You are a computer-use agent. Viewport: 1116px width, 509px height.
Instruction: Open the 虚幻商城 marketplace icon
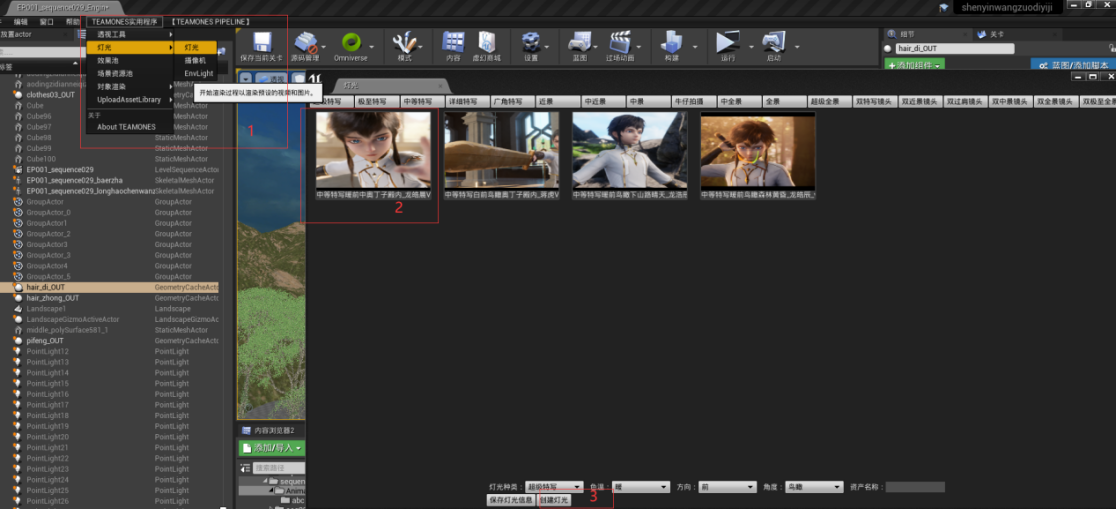[488, 43]
